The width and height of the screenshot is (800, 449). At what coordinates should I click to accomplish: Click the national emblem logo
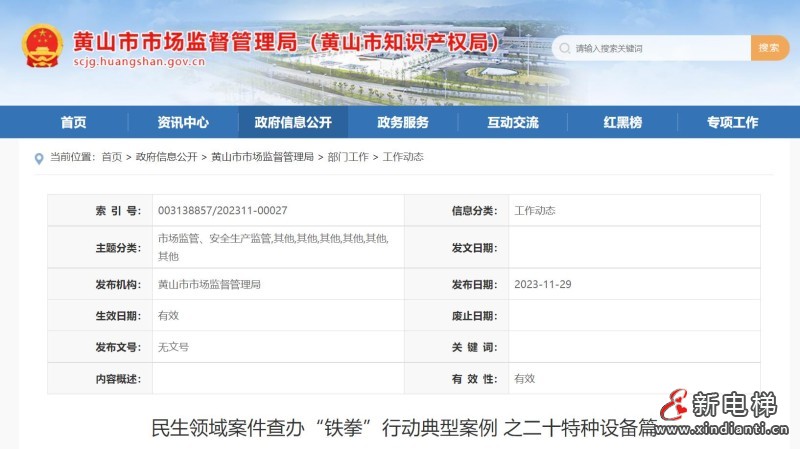pyautogui.click(x=43, y=47)
